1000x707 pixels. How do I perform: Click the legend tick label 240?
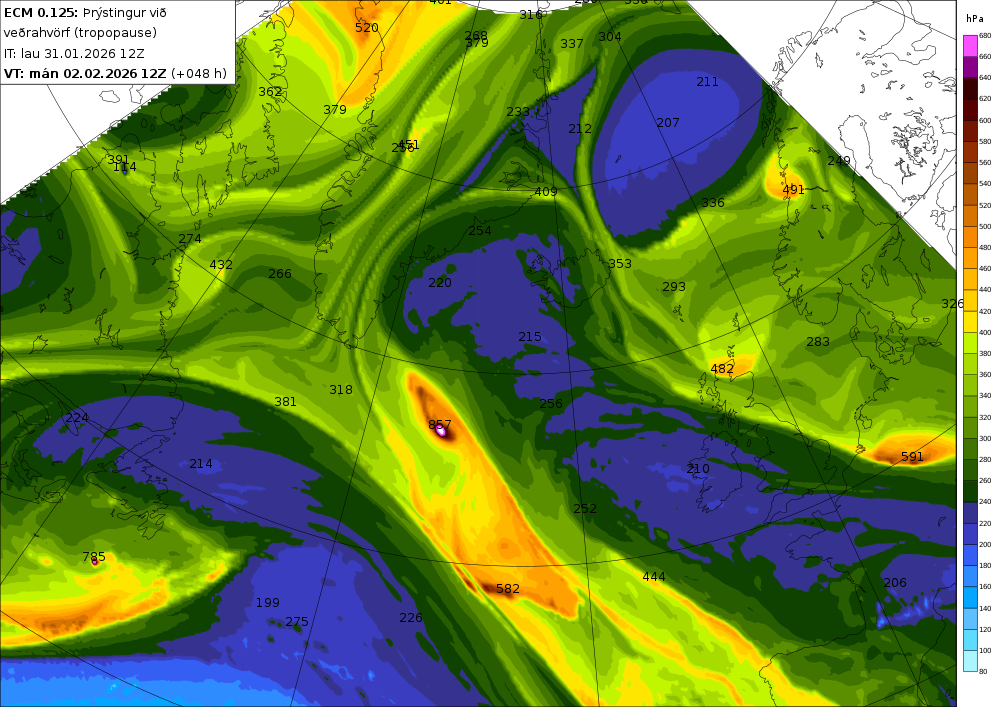pyautogui.click(x=985, y=502)
